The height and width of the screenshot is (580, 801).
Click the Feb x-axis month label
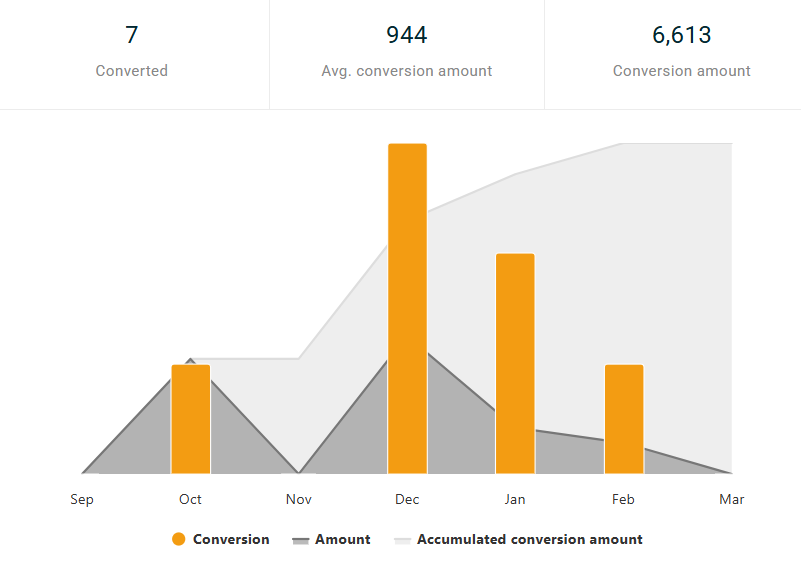click(623, 499)
